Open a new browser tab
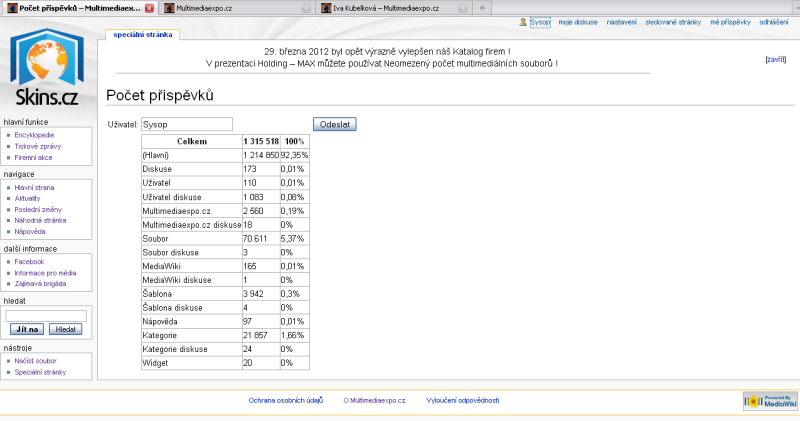 (x=484, y=7)
